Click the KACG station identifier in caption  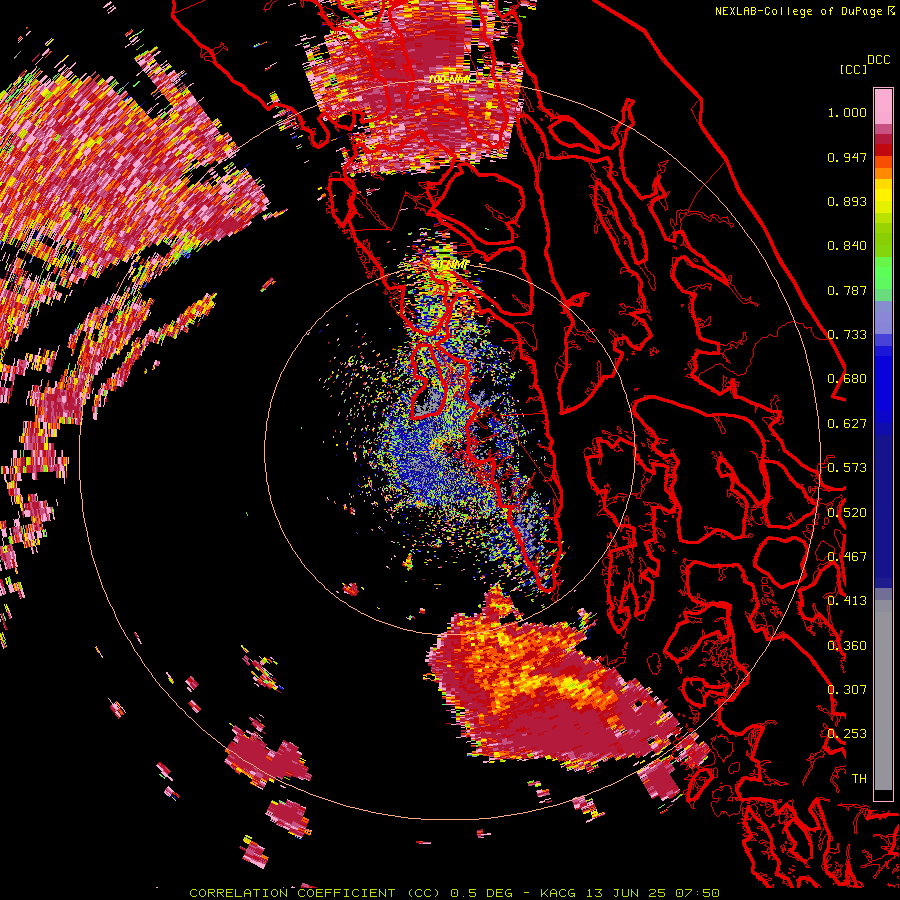(x=560, y=893)
